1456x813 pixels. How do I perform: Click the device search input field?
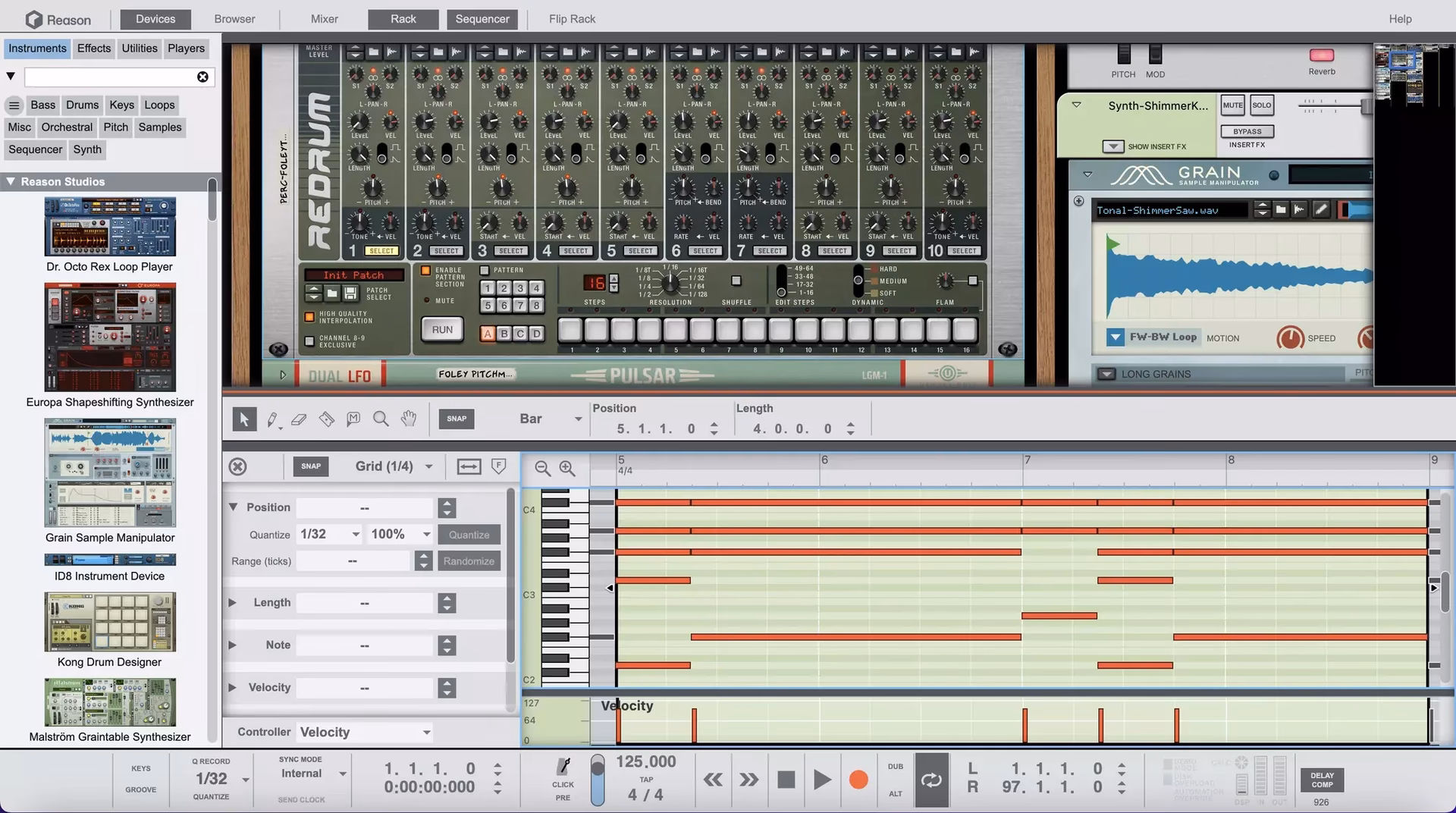tap(111, 77)
